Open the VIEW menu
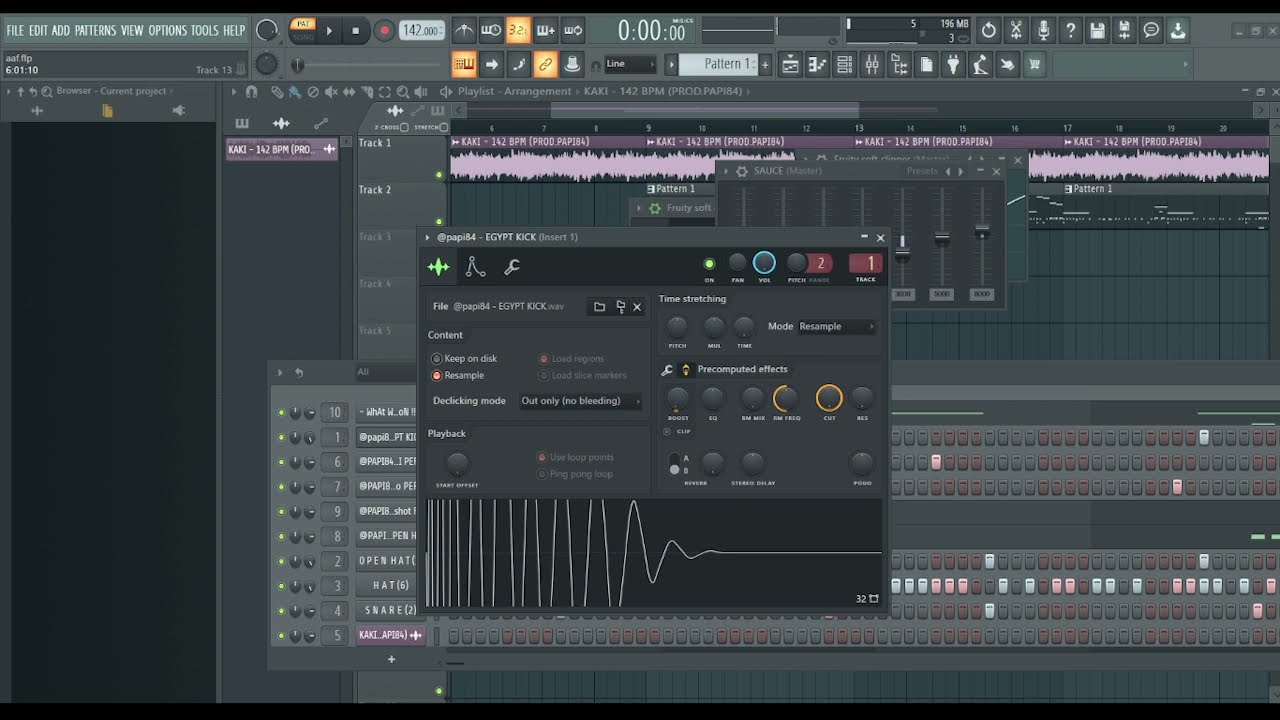This screenshot has height=720, width=1280. (x=132, y=31)
